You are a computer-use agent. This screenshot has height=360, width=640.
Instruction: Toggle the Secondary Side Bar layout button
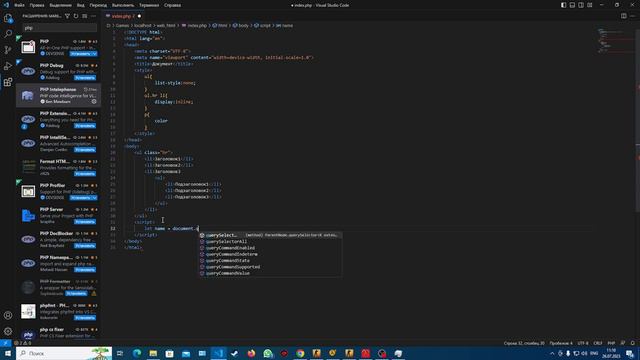pyautogui.click(x=581, y=5)
